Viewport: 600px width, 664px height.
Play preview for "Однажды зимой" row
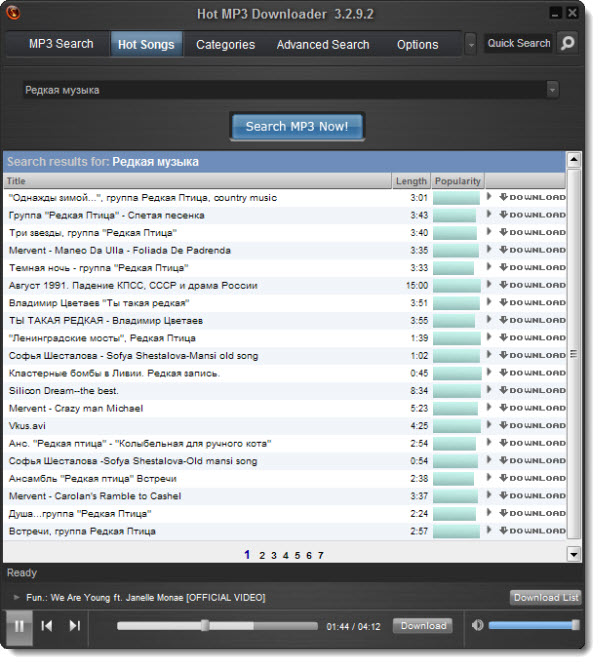coord(489,197)
